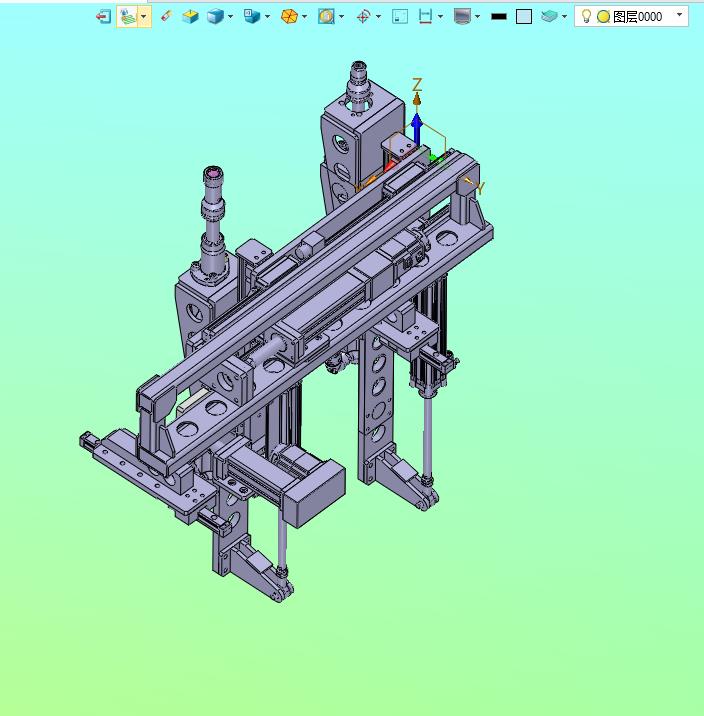Click the green Y axis handle
Screen dimensions: 704x716
[x=433, y=159]
